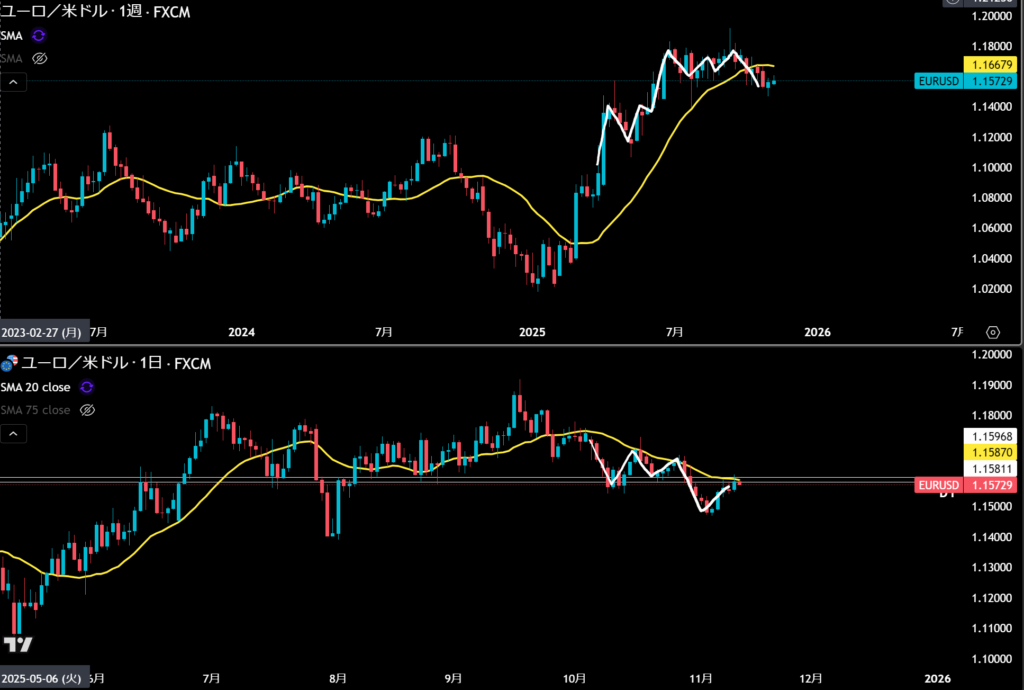Click the 2025-05-06 date label on daily axis

pos(44,678)
